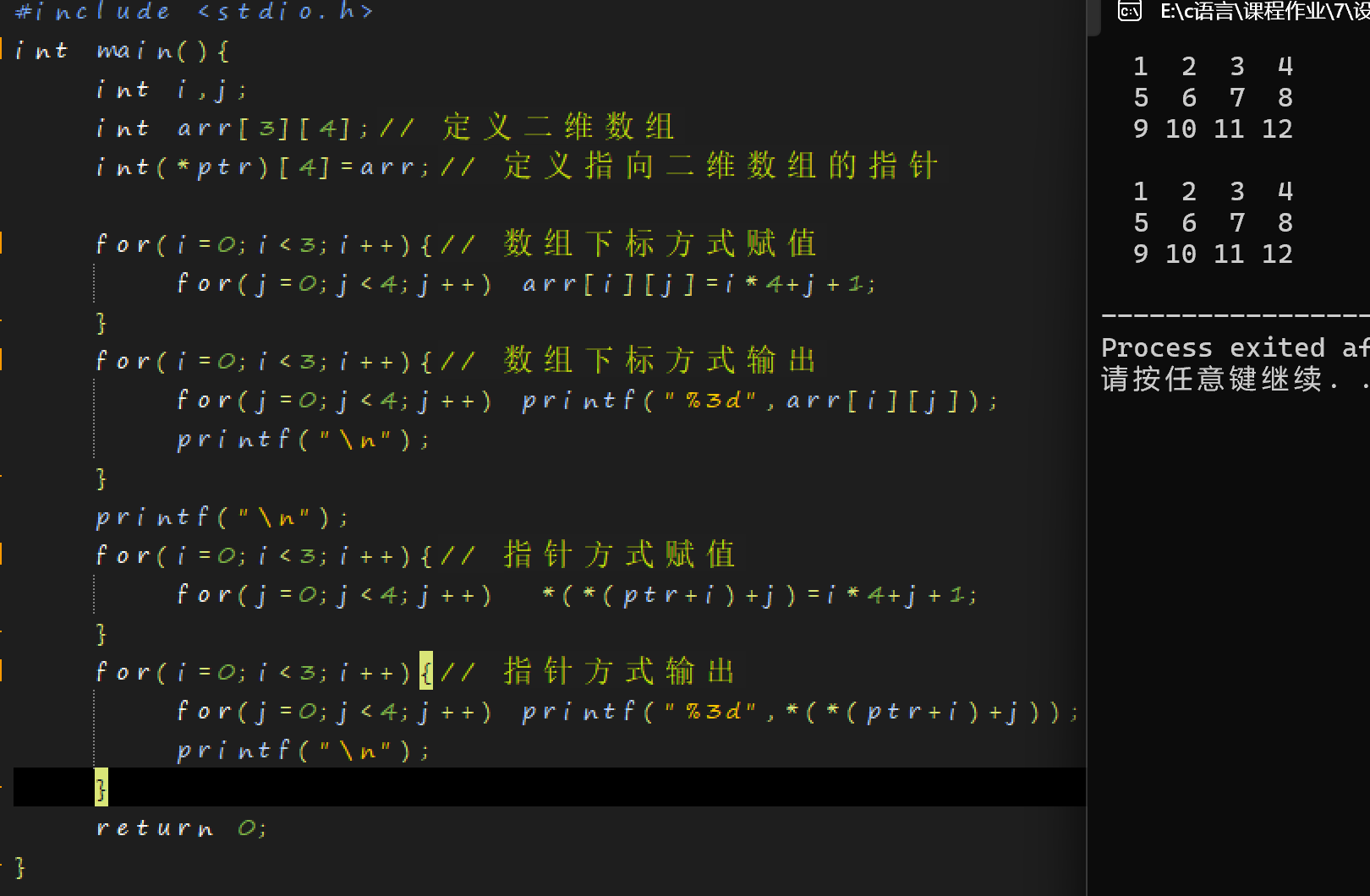The image size is (1370, 896).
Task: Click the int main(){ line
Action: [x=122, y=51]
